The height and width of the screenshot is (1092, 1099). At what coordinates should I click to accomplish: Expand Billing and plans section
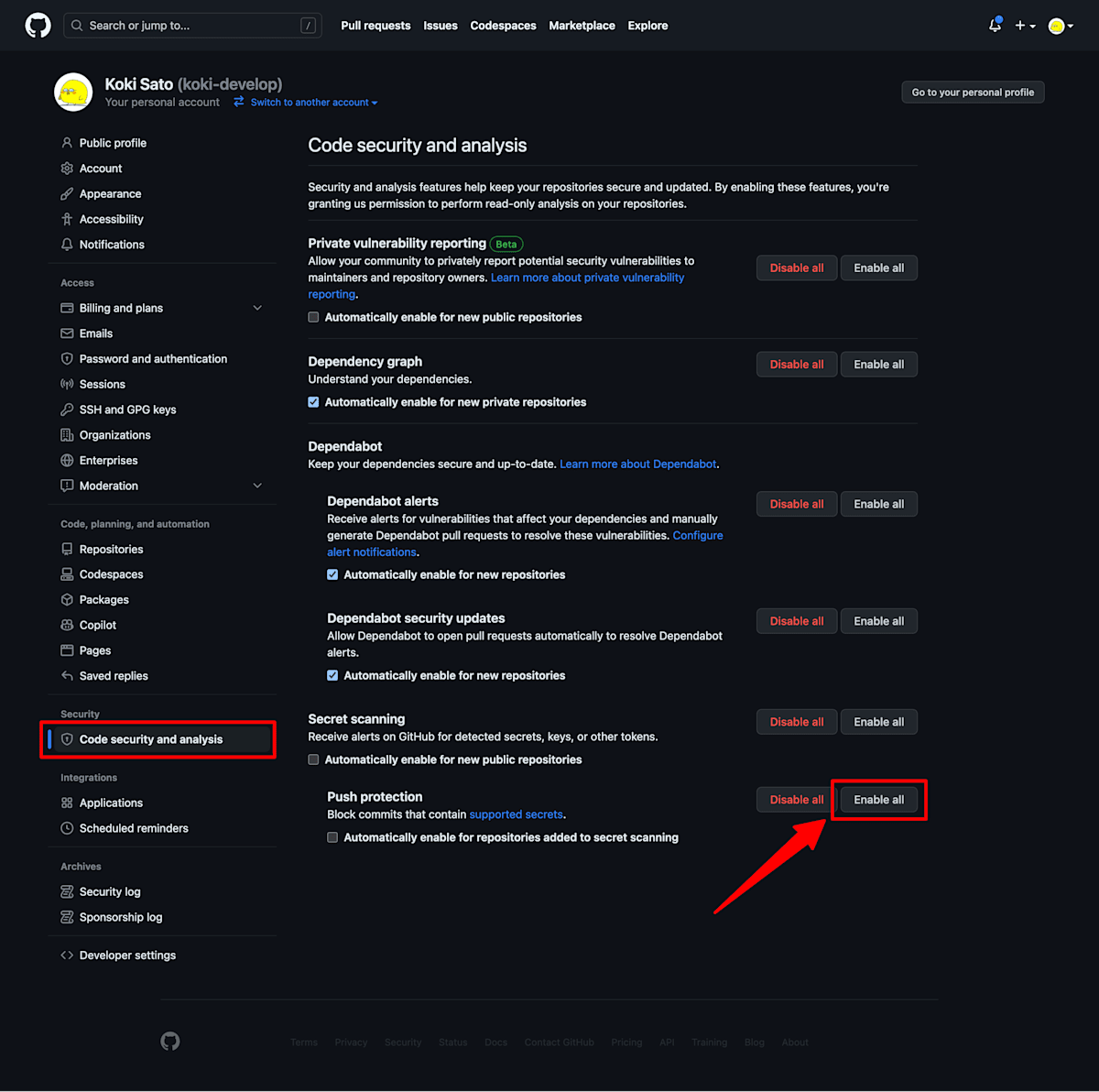(x=257, y=308)
